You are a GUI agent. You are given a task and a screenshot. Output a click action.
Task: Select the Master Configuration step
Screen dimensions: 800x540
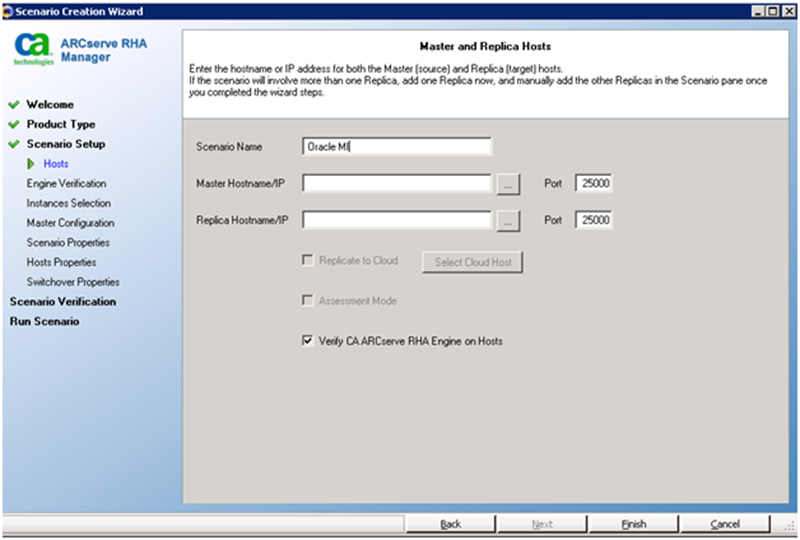coord(70,223)
